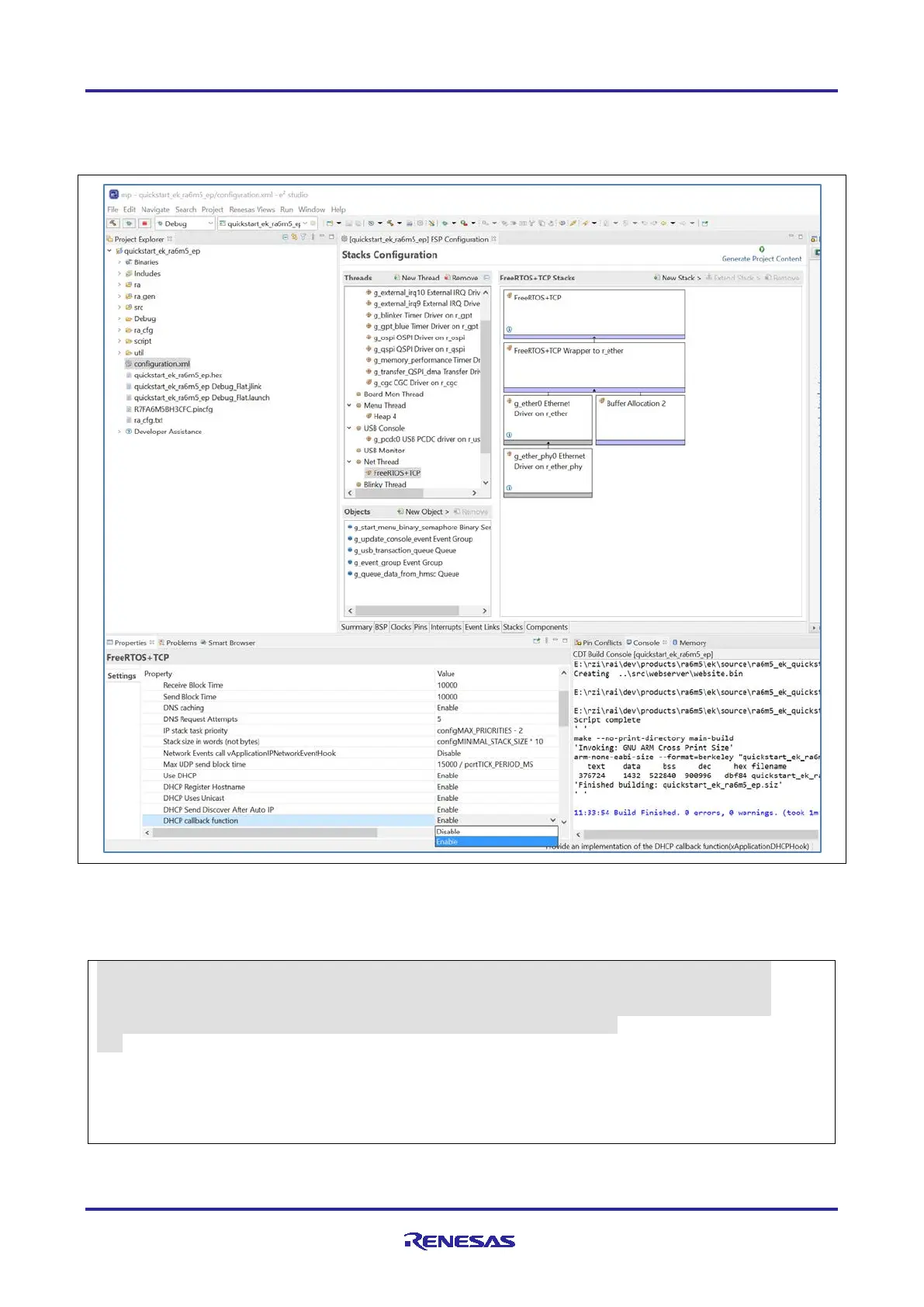Click the debug bug icon in toolbar
924x1307 pixels.
[129, 224]
